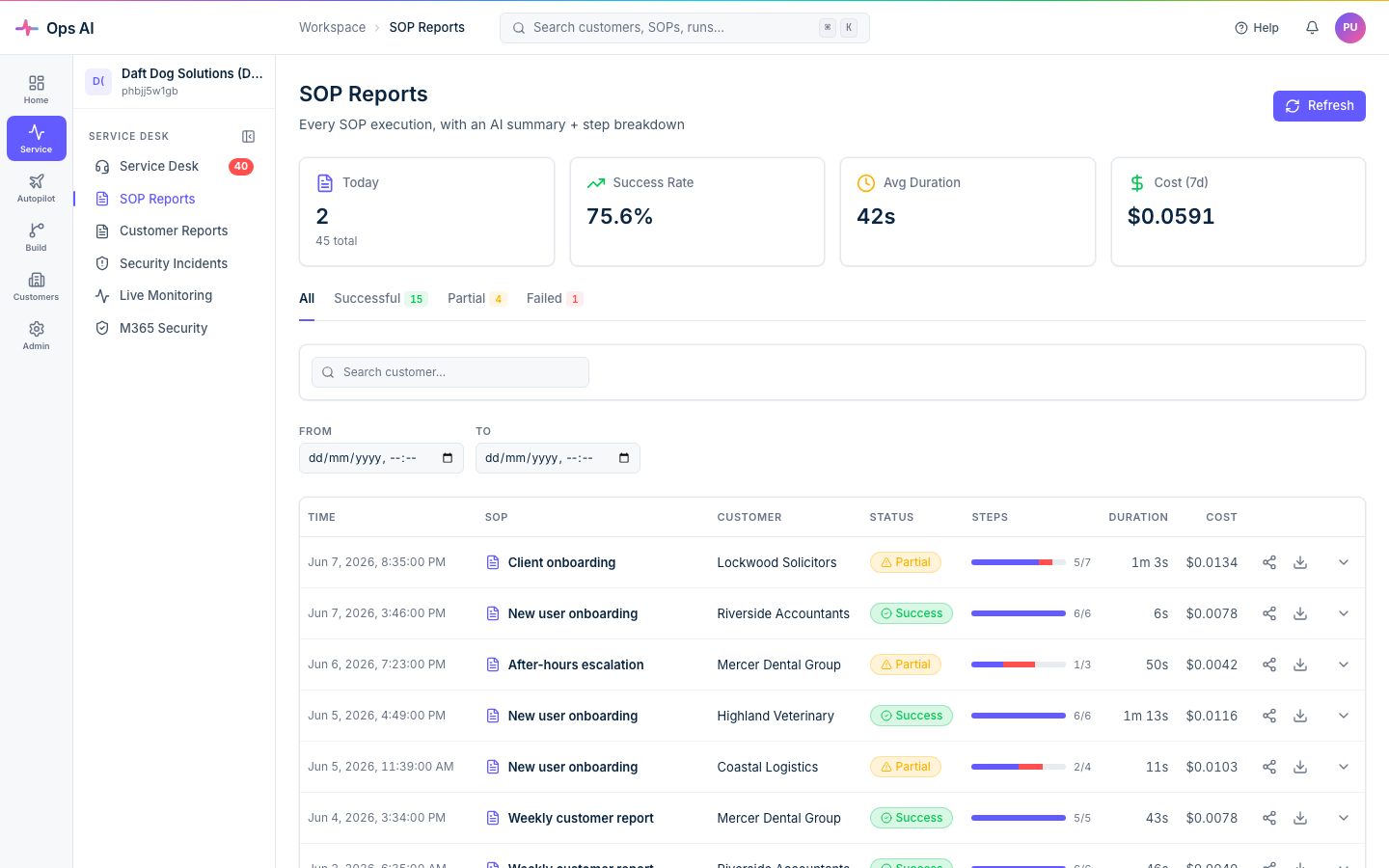Click the Ops AI logo
Image resolution: width=1389 pixels, height=868 pixels.
[55, 28]
